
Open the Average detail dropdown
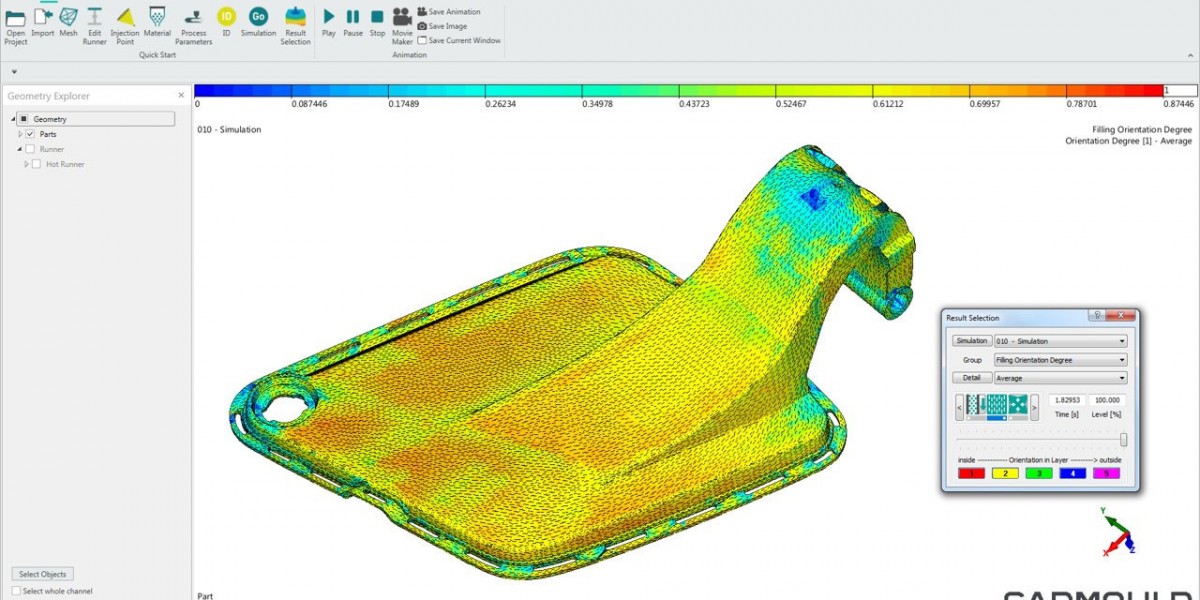(x=1060, y=378)
